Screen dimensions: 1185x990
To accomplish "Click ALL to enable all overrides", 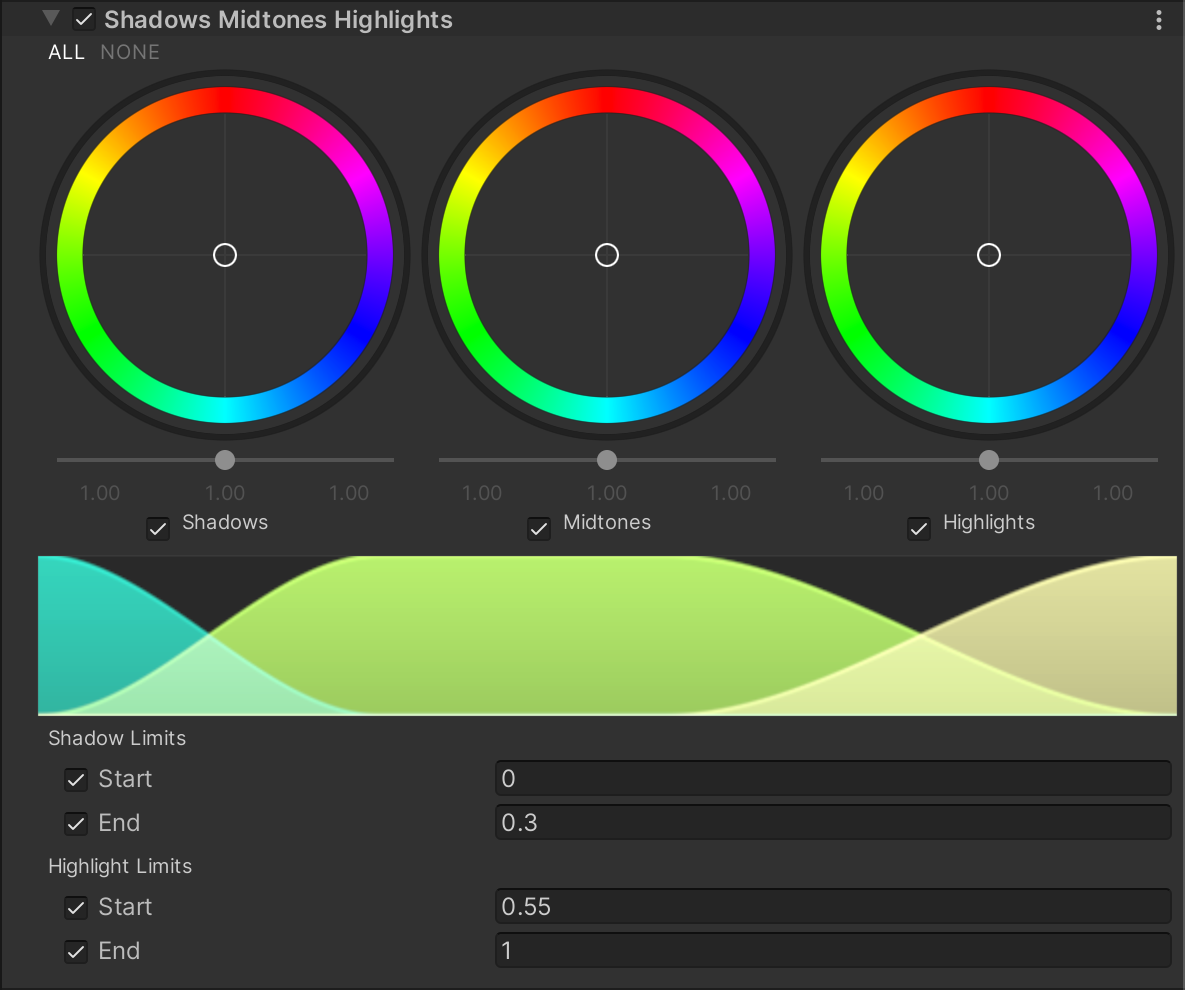I will [x=67, y=52].
